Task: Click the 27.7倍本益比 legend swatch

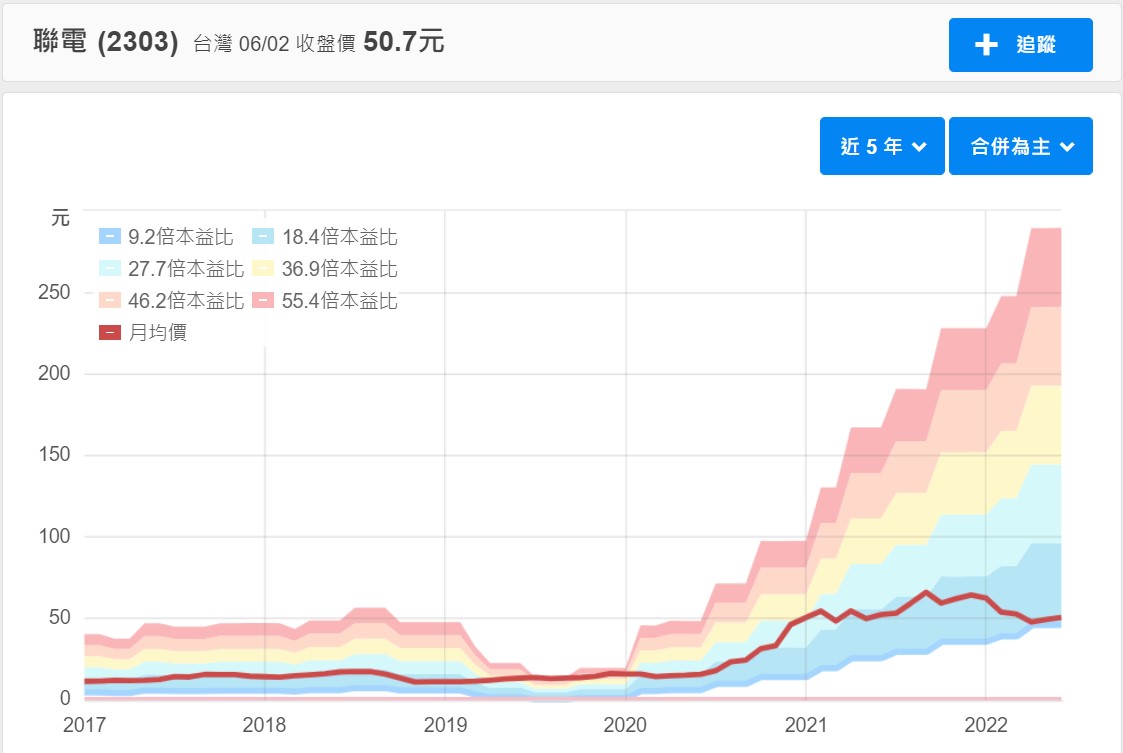Action: [110, 269]
